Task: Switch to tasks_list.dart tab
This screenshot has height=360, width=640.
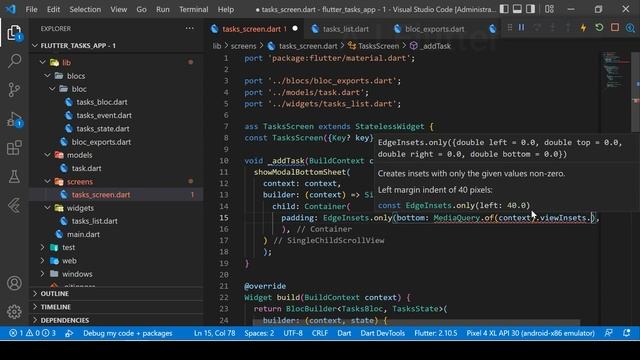Action: tap(345, 29)
